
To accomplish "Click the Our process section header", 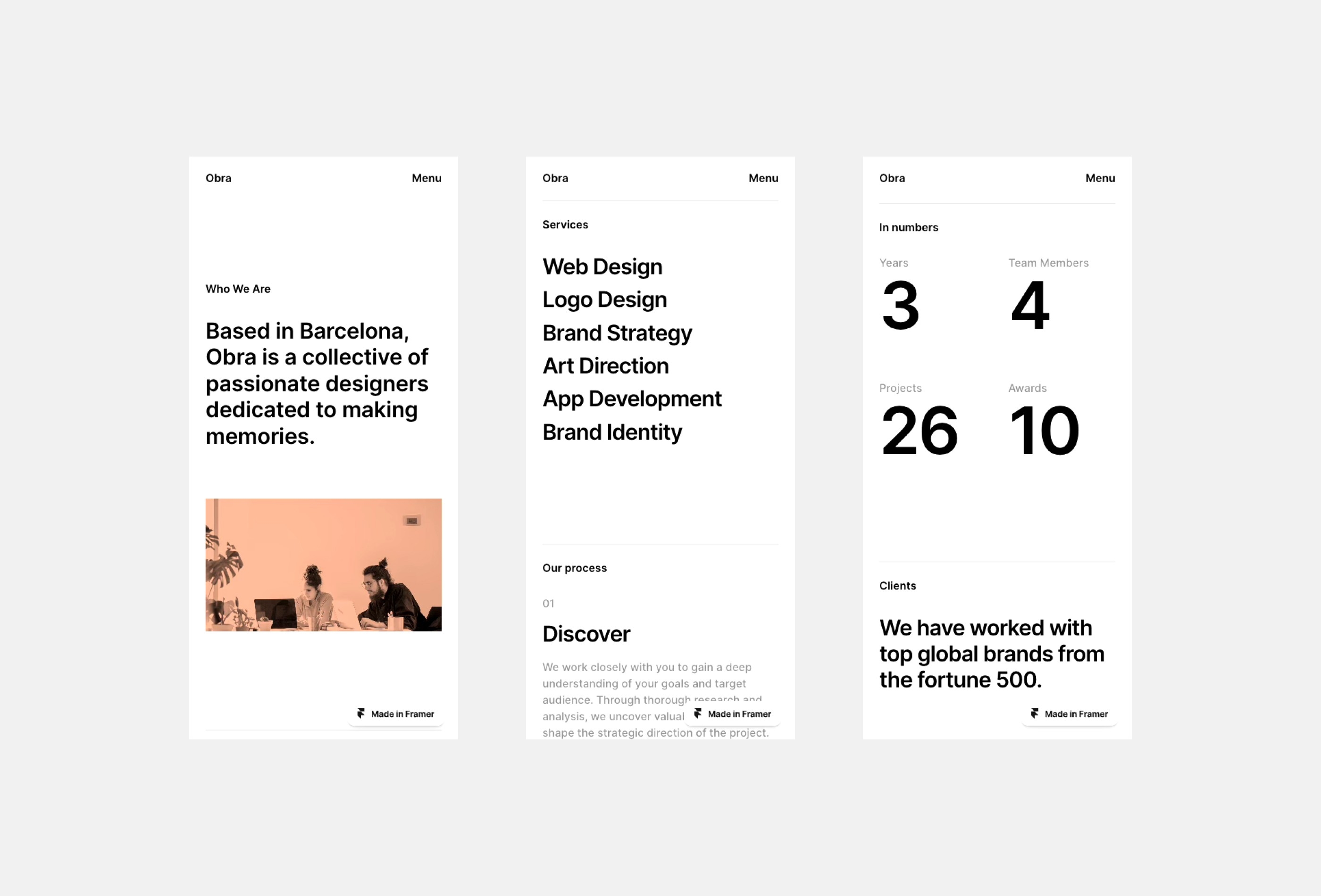I will (x=574, y=568).
